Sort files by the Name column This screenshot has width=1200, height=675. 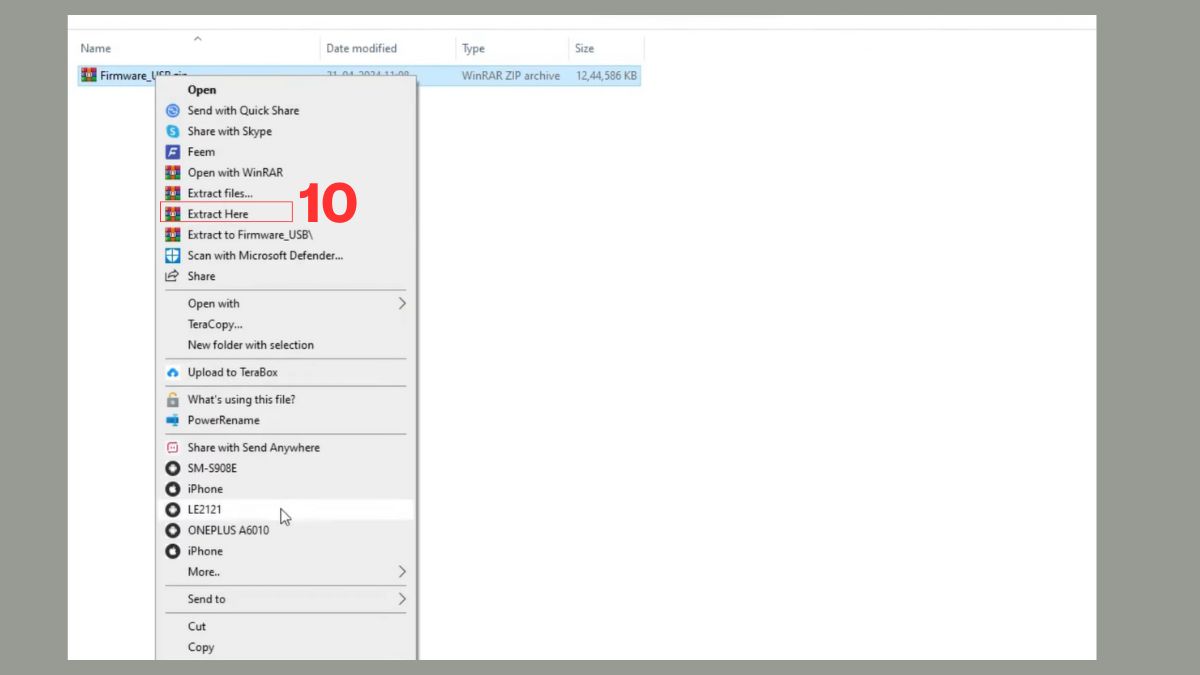coord(96,48)
